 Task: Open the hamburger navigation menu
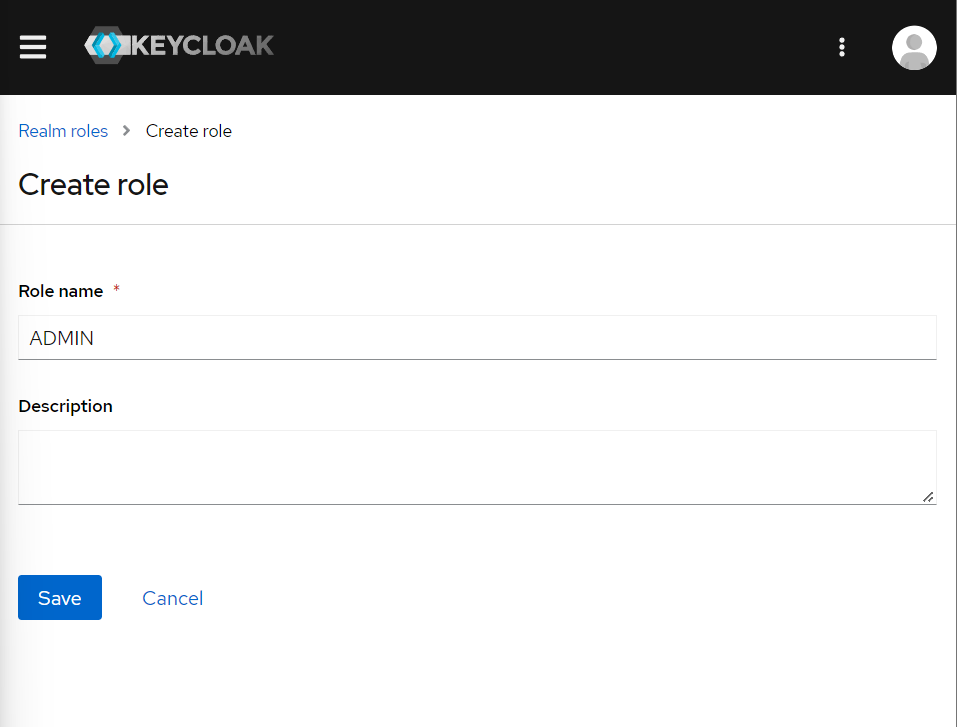point(32,47)
